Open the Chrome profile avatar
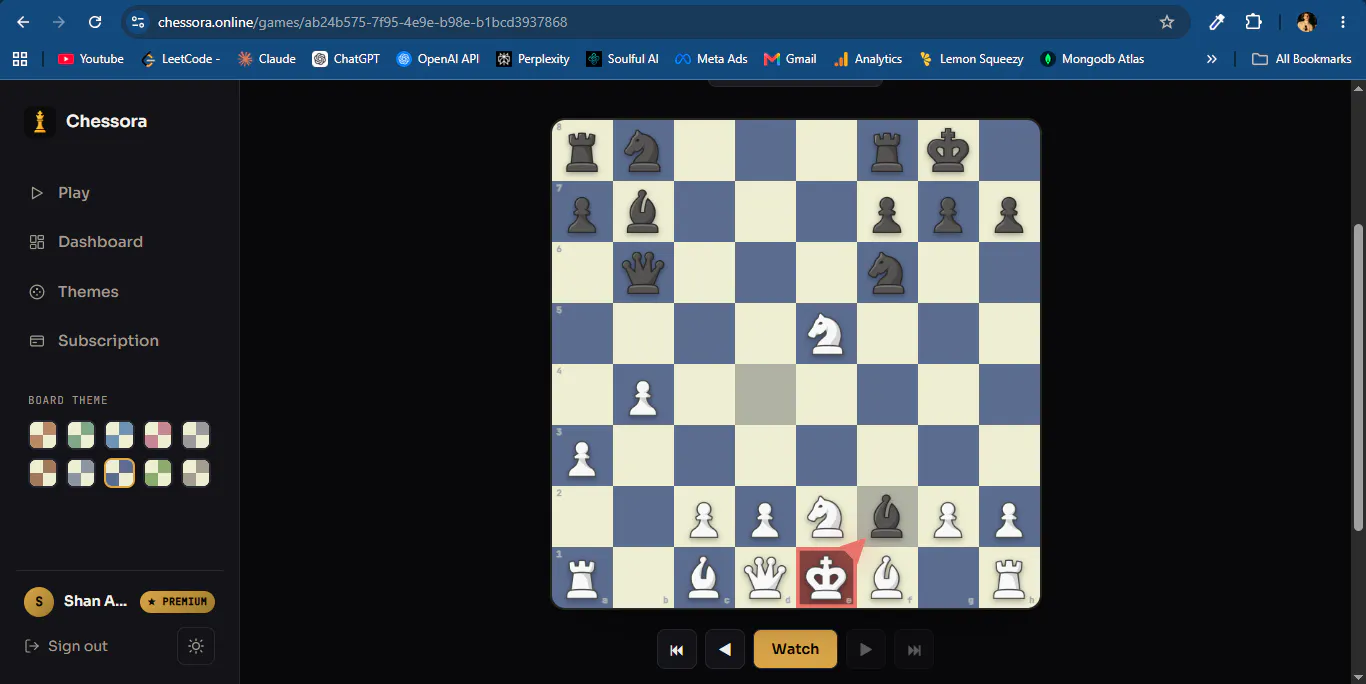Screen dimensions: 1366x684 [x=1307, y=22]
